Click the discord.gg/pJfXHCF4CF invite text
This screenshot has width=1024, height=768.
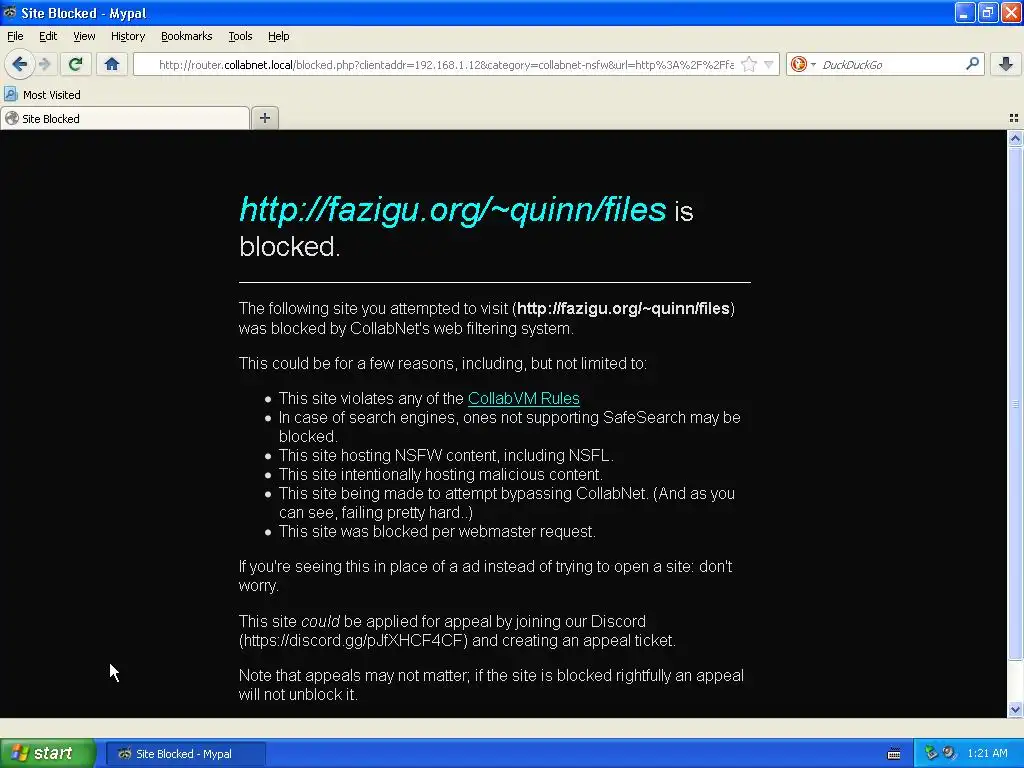point(353,641)
